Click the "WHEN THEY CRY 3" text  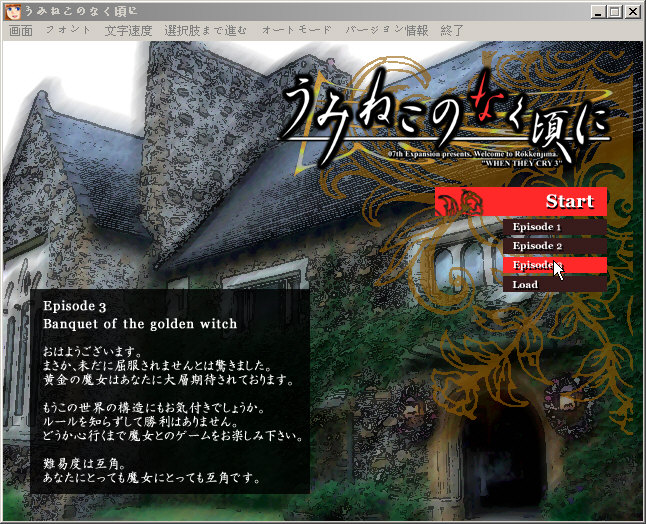[x=524, y=163]
